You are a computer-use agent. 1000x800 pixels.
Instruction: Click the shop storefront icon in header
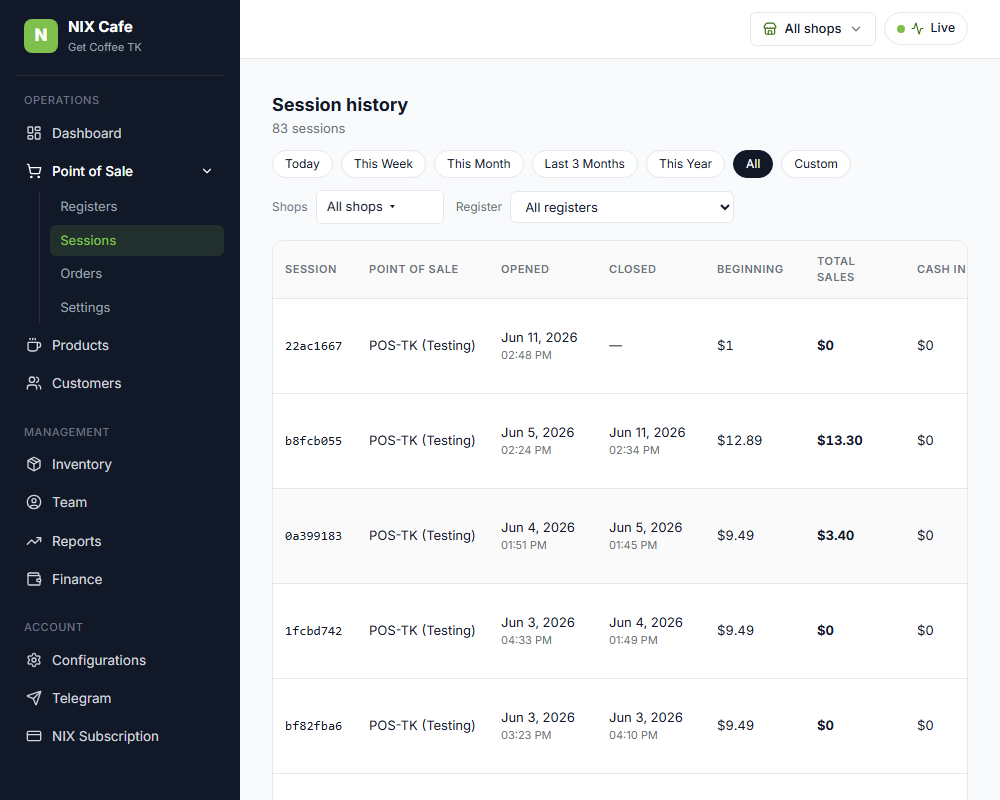(x=770, y=29)
